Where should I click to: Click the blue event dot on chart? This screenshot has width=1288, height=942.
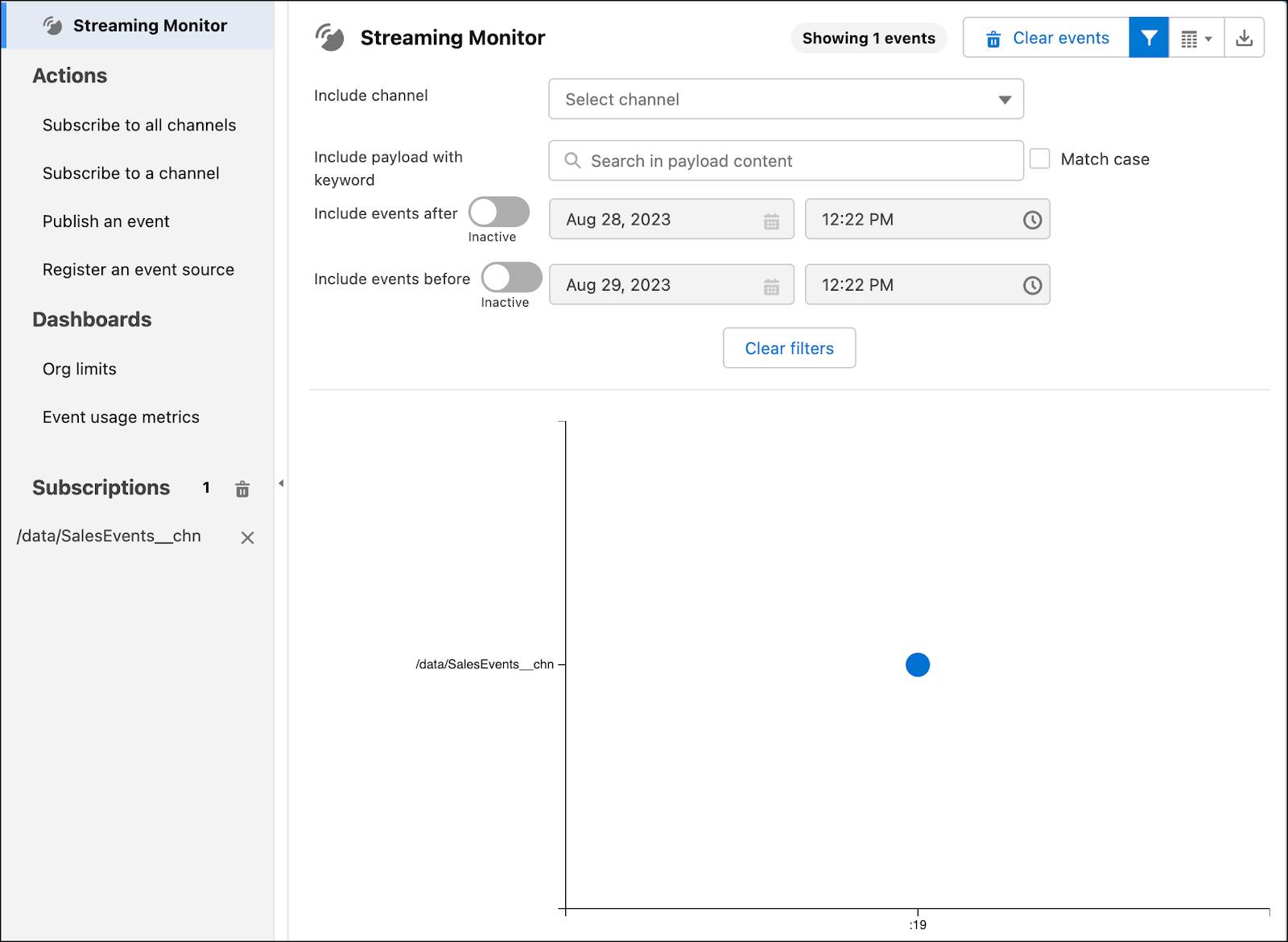point(918,665)
